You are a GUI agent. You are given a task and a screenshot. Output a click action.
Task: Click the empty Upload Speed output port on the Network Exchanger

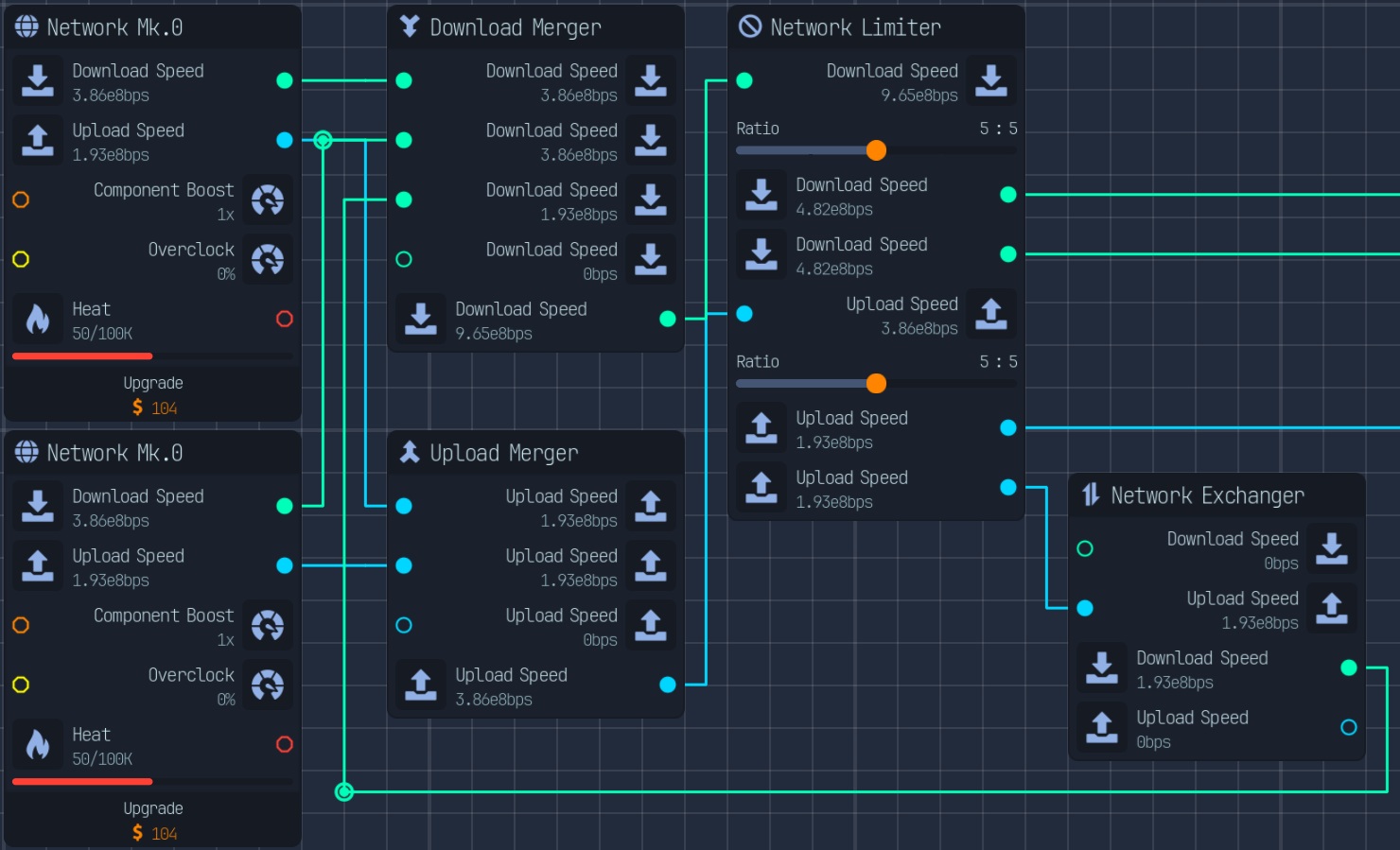coord(1349,727)
